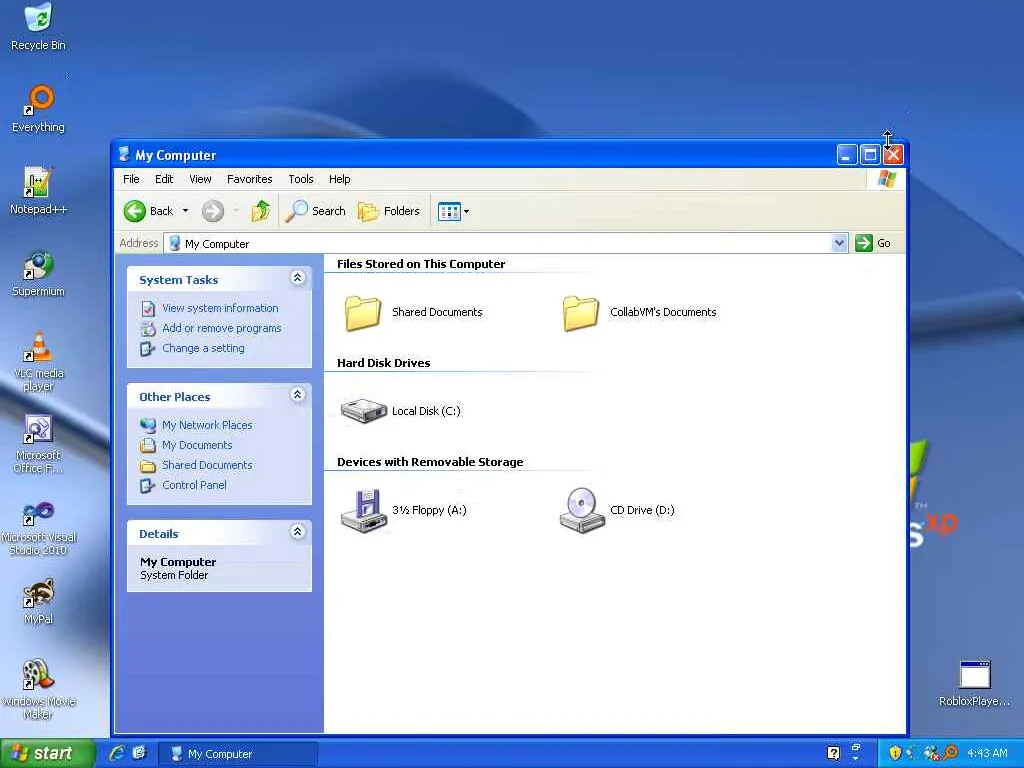
Task: Collapse the Other Places panel
Action: click(x=297, y=395)
